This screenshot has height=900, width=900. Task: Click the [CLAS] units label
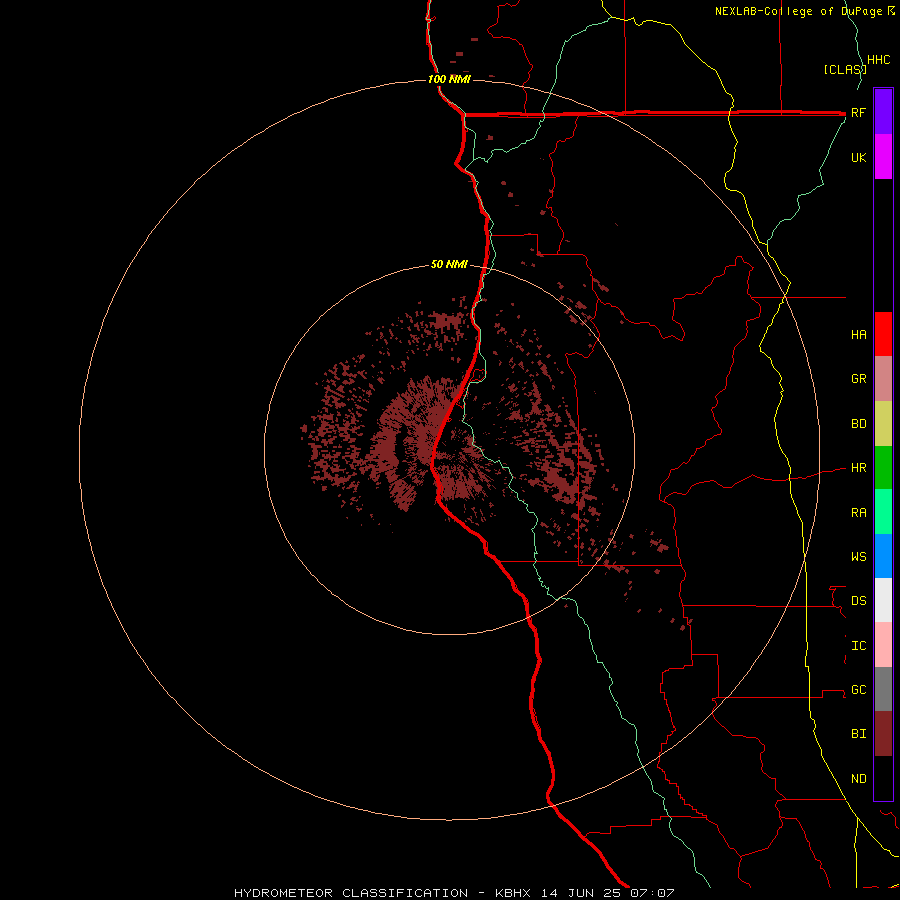pos(845,69)
